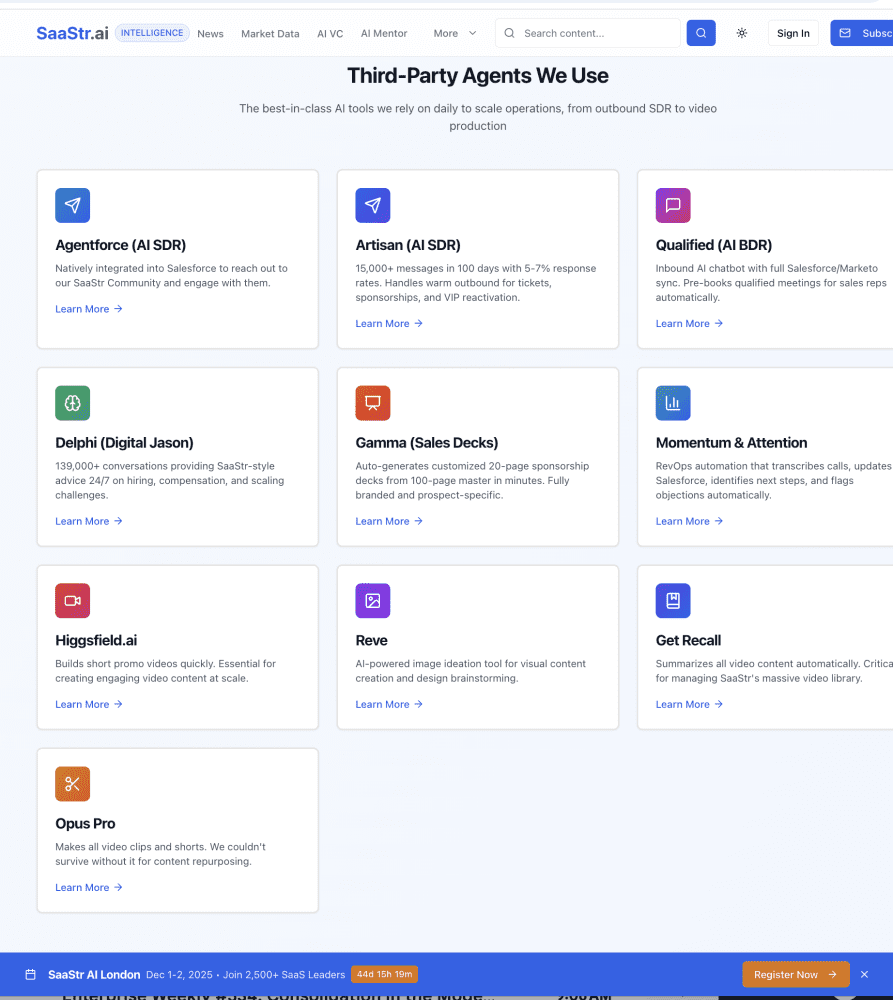Click the Search content input field
Viewport: 893px width, 1000px height.
(x=587, y=33)
